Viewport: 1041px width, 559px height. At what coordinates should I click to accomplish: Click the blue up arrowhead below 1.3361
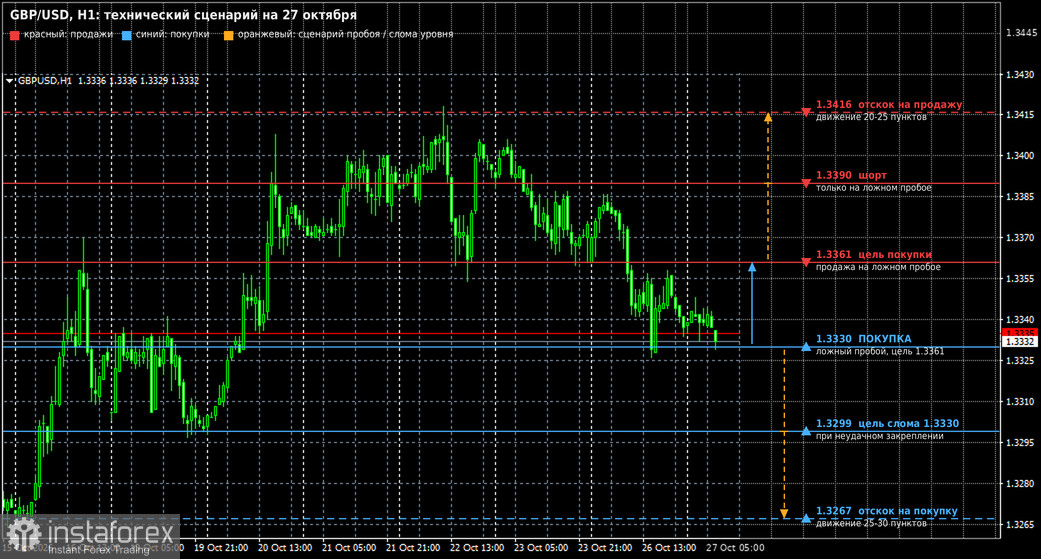[x=752, y=268]
